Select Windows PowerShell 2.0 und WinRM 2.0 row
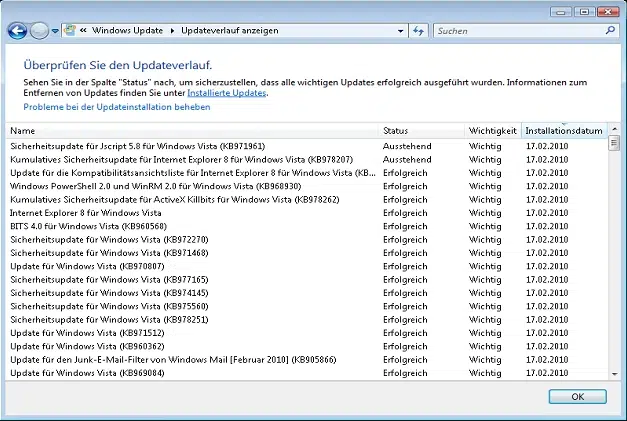This screenshot has width=627, height=421. [307, 186]
